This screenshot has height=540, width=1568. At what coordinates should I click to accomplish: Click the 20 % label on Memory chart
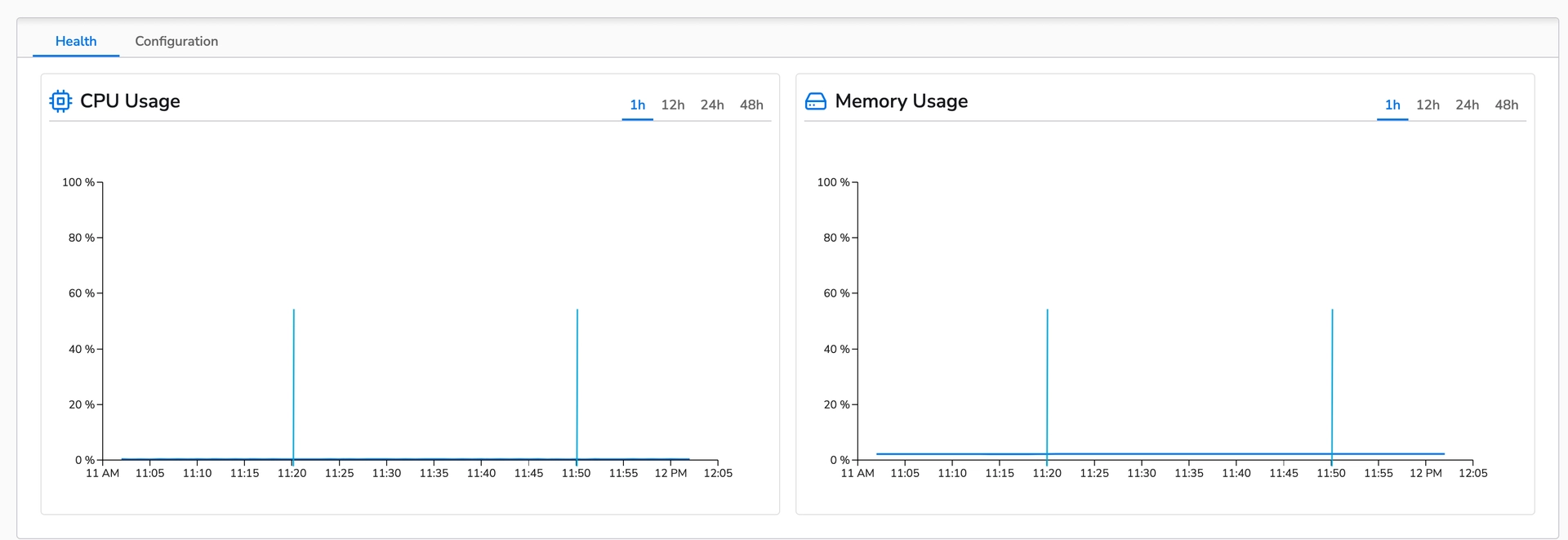tap(836, 404)
